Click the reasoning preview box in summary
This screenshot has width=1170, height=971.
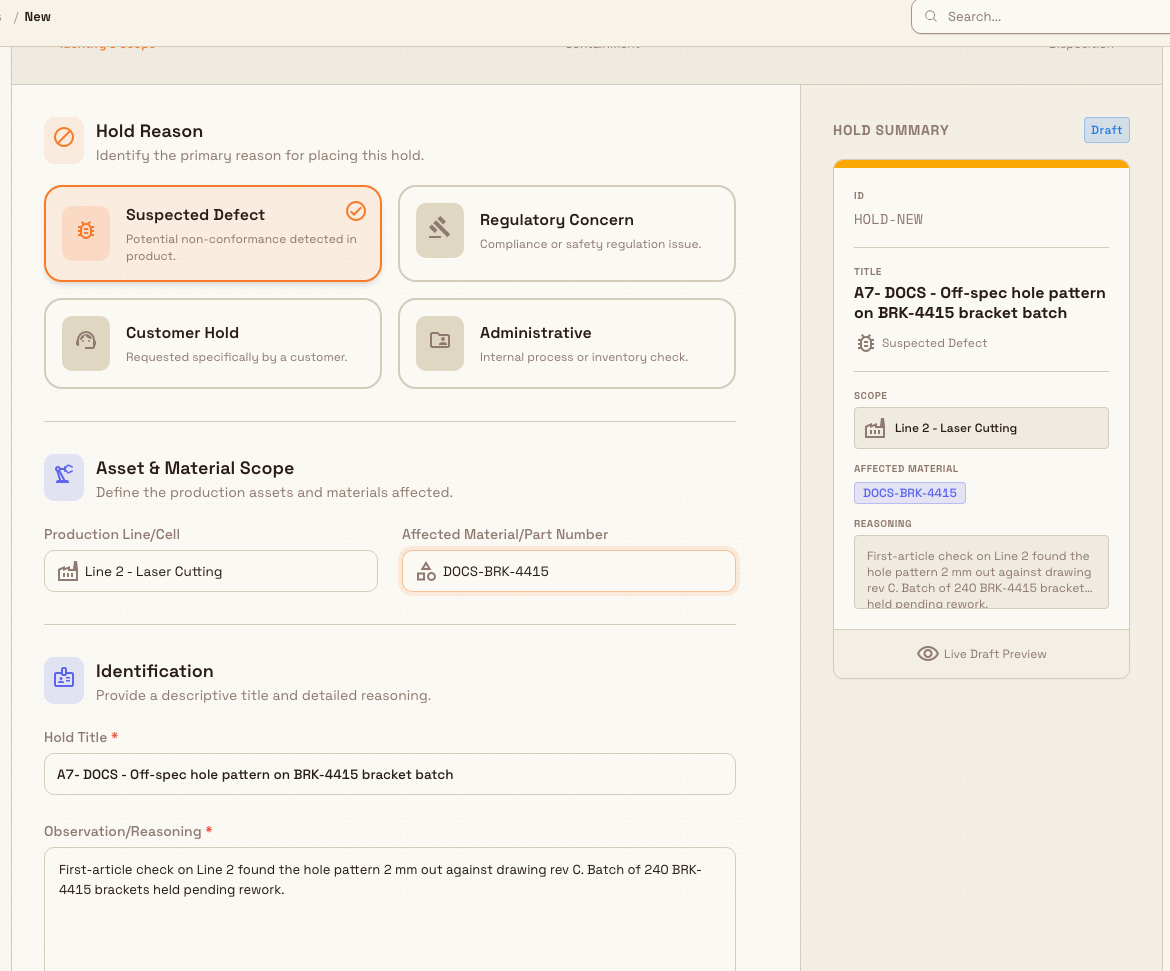click(x=981, y=572)
